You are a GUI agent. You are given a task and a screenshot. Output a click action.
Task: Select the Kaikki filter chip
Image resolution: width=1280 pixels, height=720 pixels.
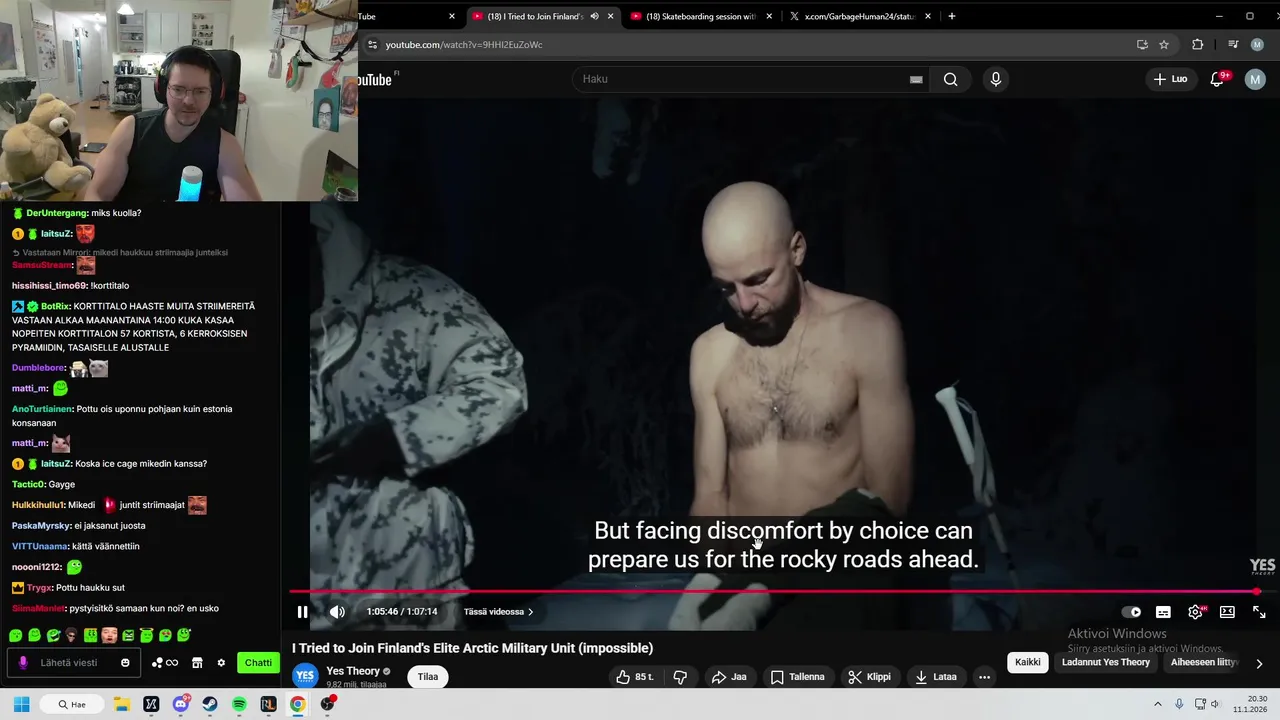point(1028,662)
